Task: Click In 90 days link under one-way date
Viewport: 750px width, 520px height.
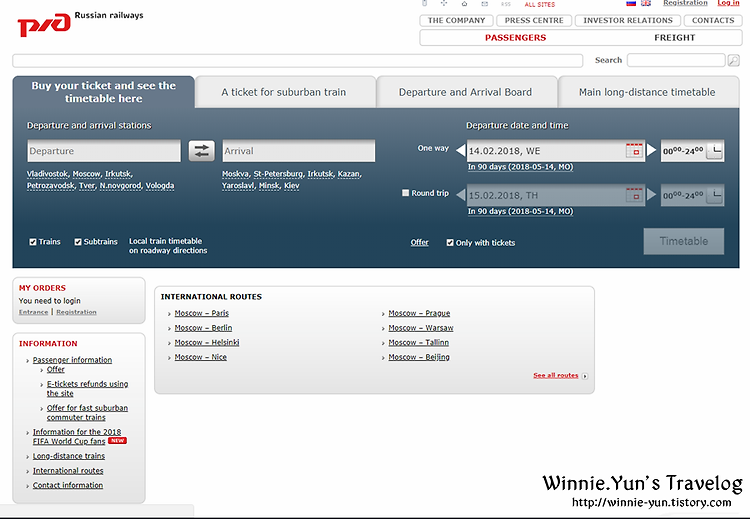Action: (x=520, y=167)
